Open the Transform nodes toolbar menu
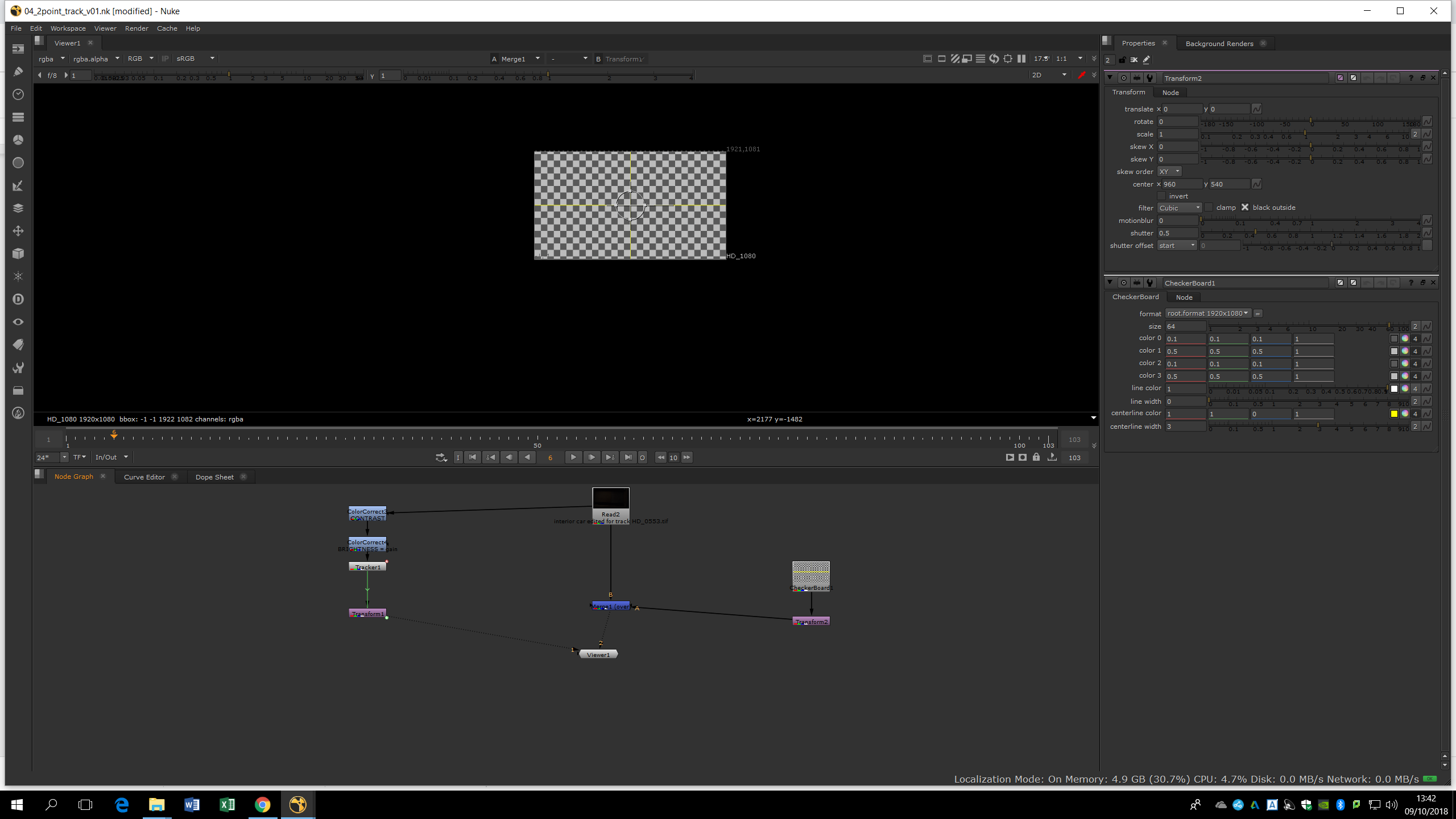Screen dimensions: 1456x819 tap(18, 231)
